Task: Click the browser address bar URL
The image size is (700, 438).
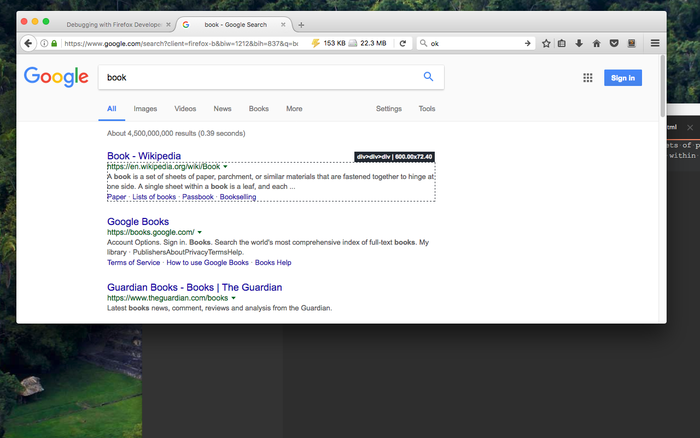Action: click(181, 43)
